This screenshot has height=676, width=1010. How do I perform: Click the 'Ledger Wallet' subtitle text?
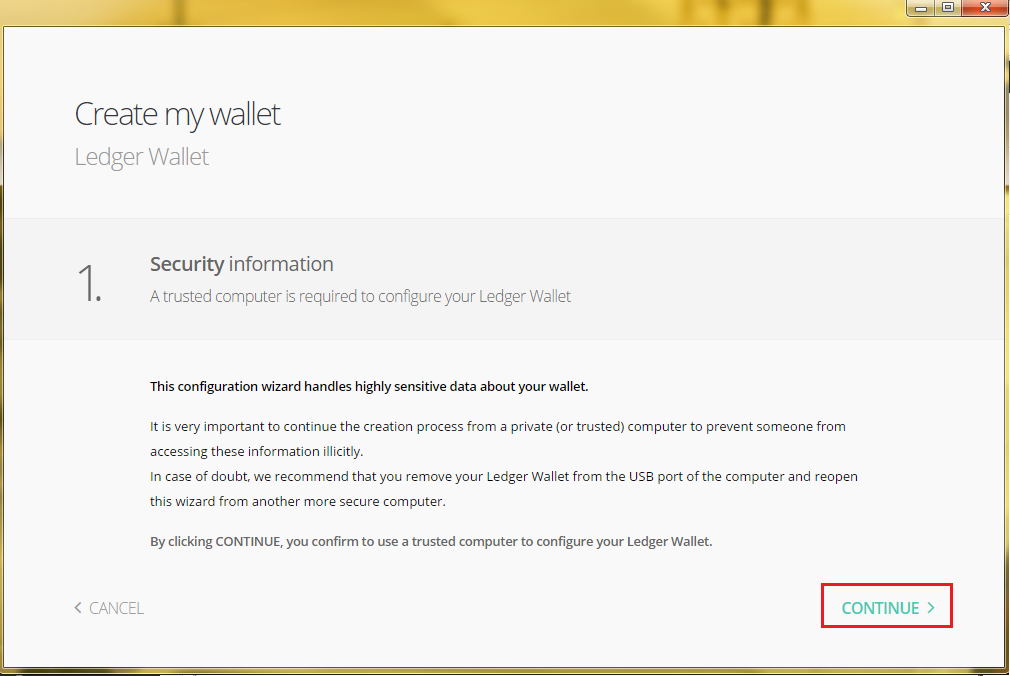click(142, 157)
